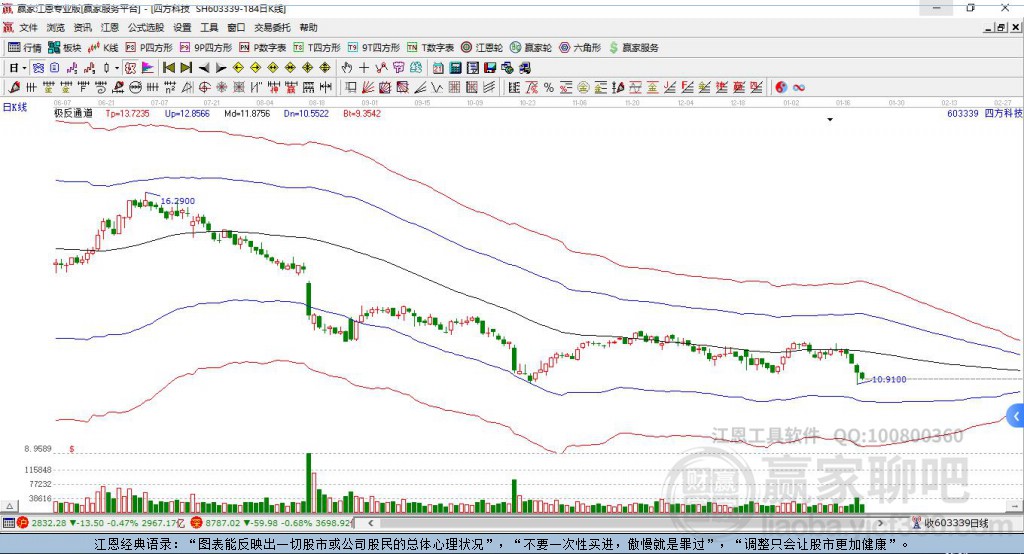1024x554 pixels.
Task: Click the truck icon in toolbar
Action: tap(524, 68)
